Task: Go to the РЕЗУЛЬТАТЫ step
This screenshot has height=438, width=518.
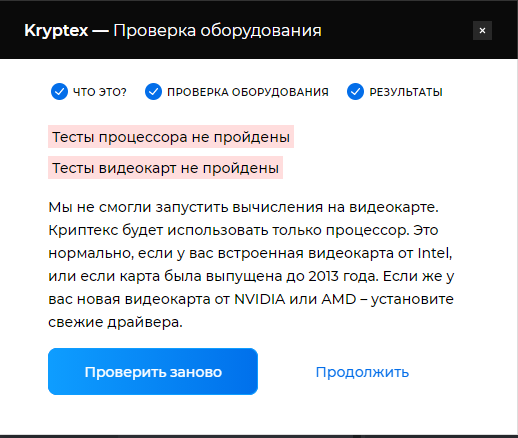Action: [x=406, y=92]
